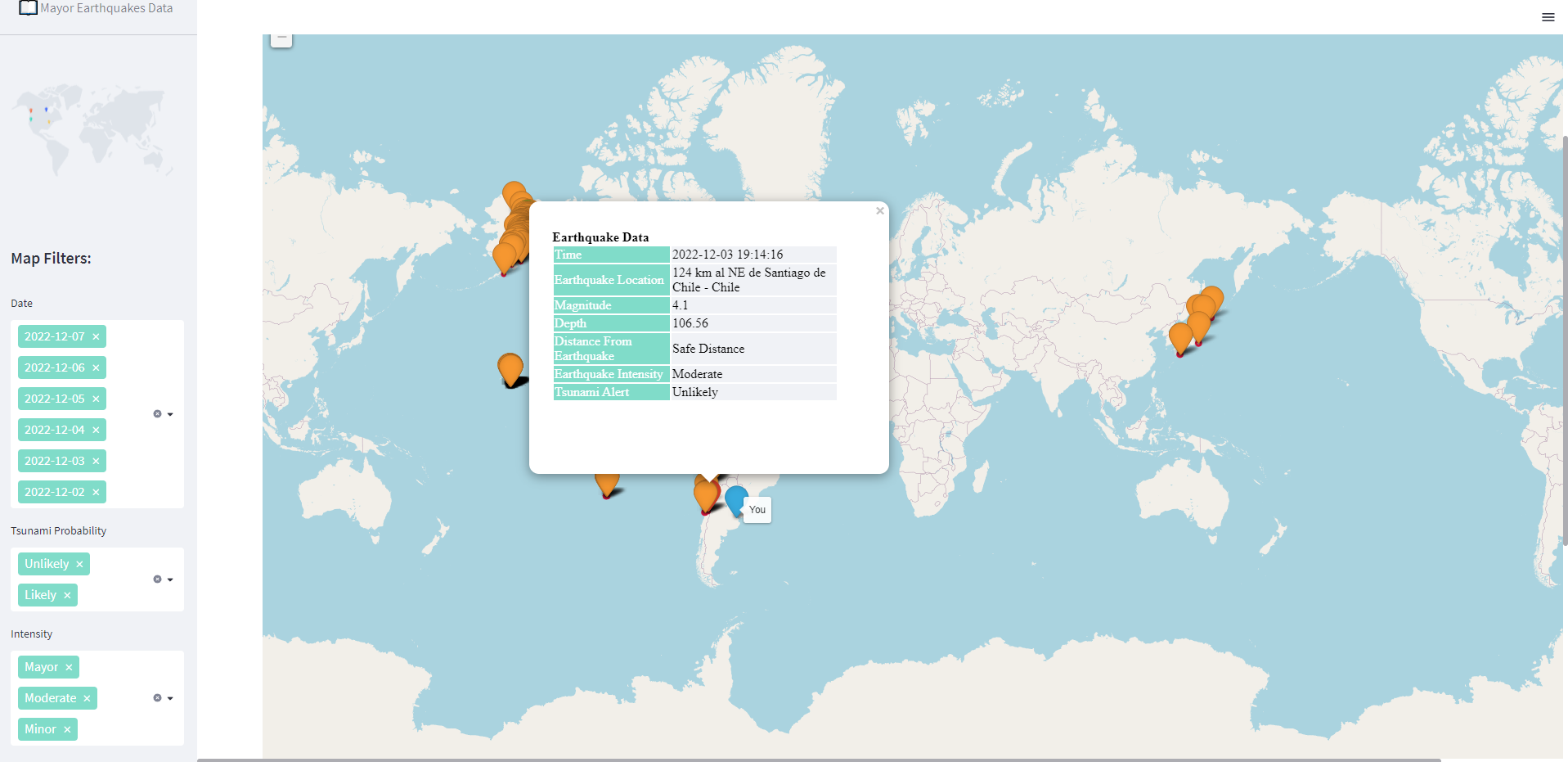
Task: Open the hamburger menu at top right
Action: pyautogui.click(x=1548, y=17)
